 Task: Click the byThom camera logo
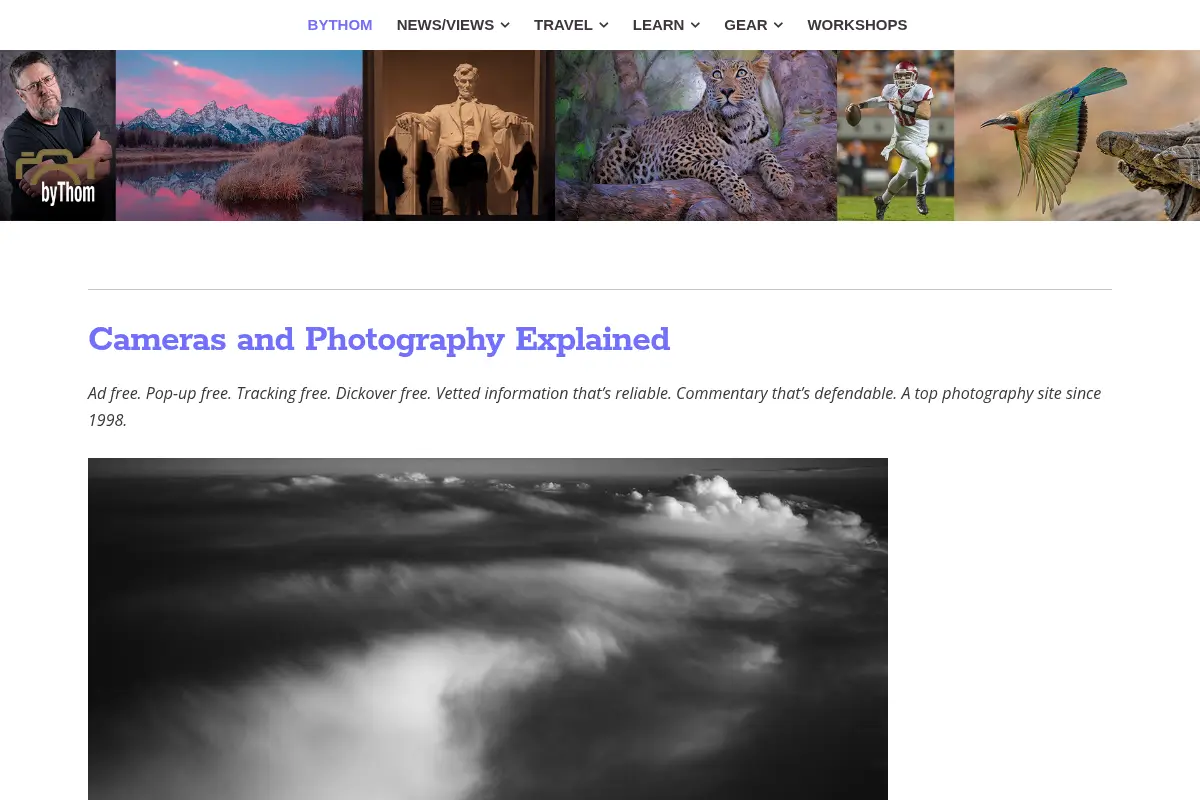click(x=56, y=178)
